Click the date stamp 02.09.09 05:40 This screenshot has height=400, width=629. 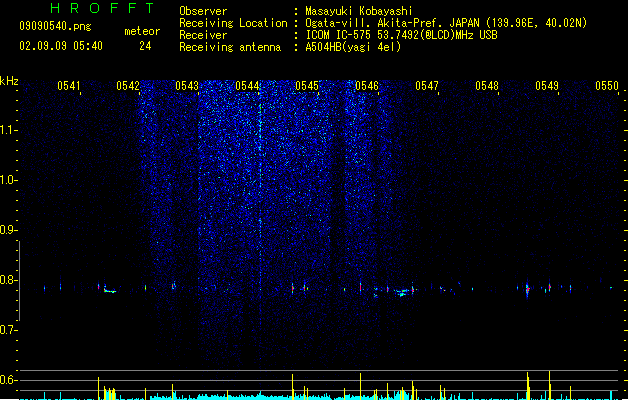61,46
